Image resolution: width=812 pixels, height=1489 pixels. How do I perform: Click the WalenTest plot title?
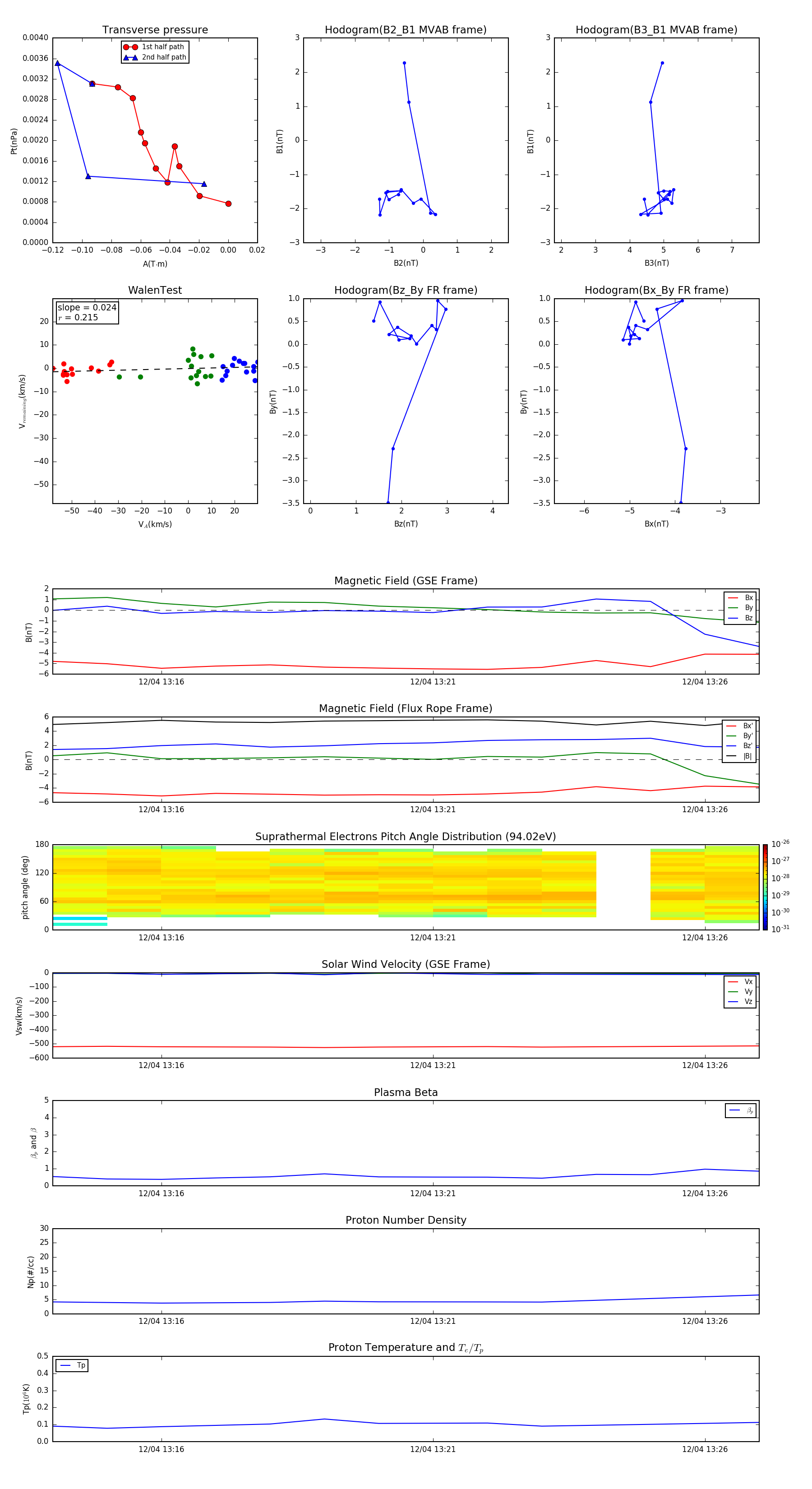click(155, 290)
